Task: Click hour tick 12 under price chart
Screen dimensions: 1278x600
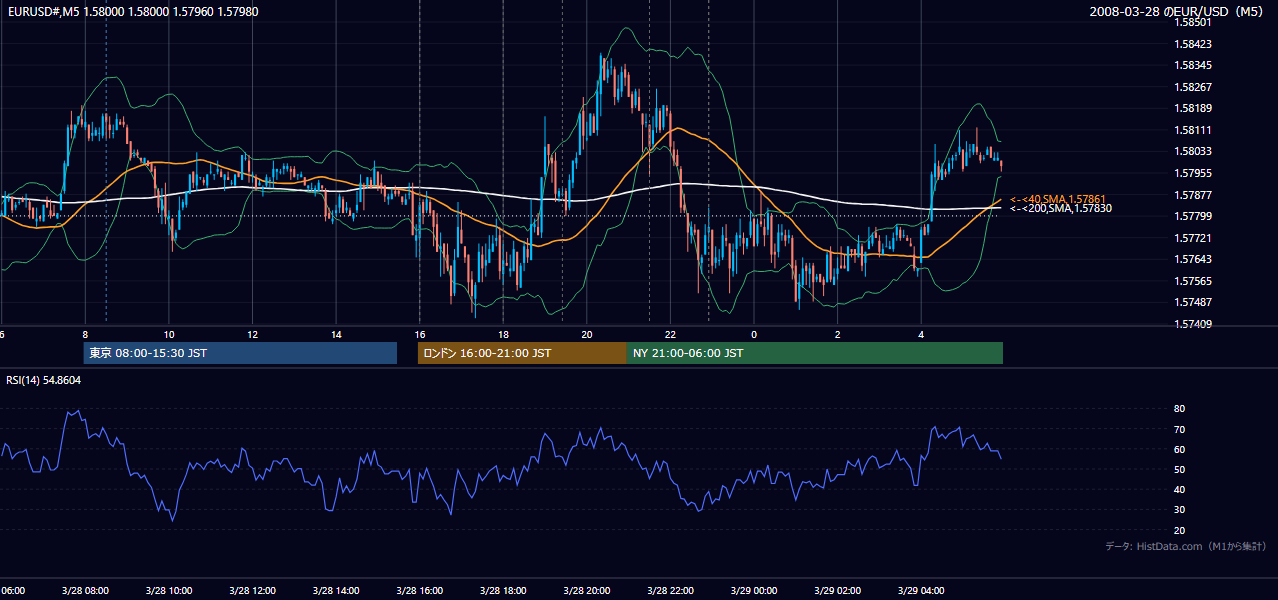Action: tap(252, 334)
